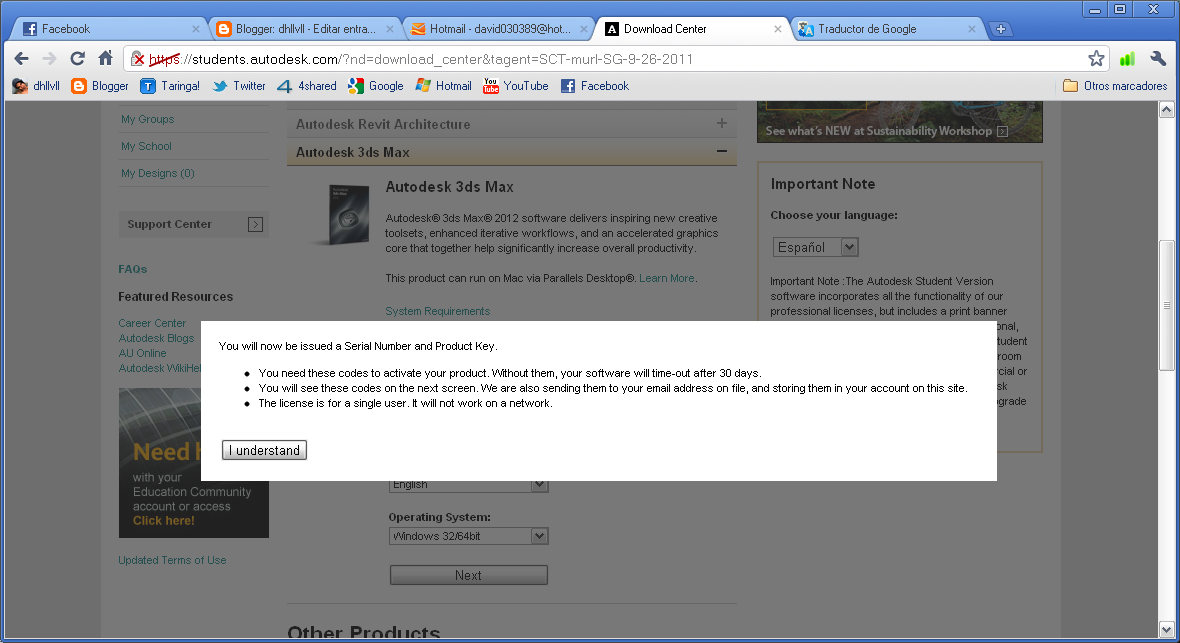
Task: Open the wrench settings menu
Action: coord(1157,59)
